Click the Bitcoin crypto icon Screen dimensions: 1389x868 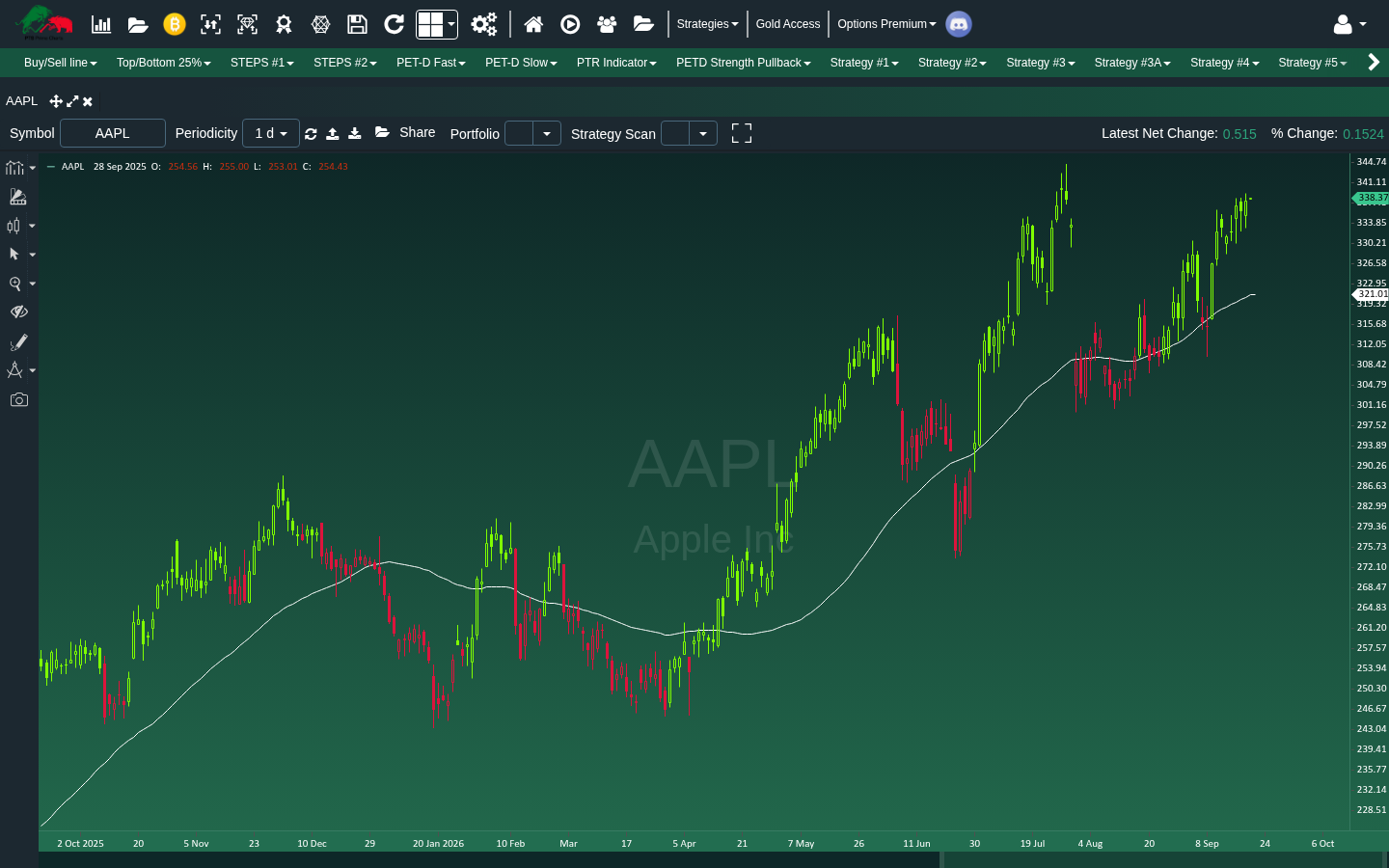175,24
